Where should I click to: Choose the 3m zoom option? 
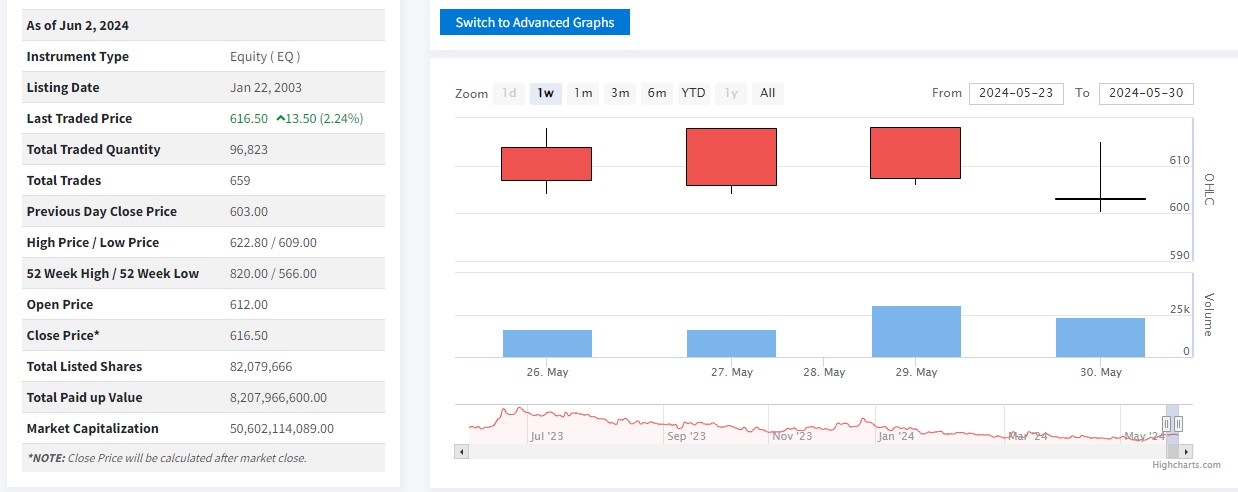coord(620,93)
